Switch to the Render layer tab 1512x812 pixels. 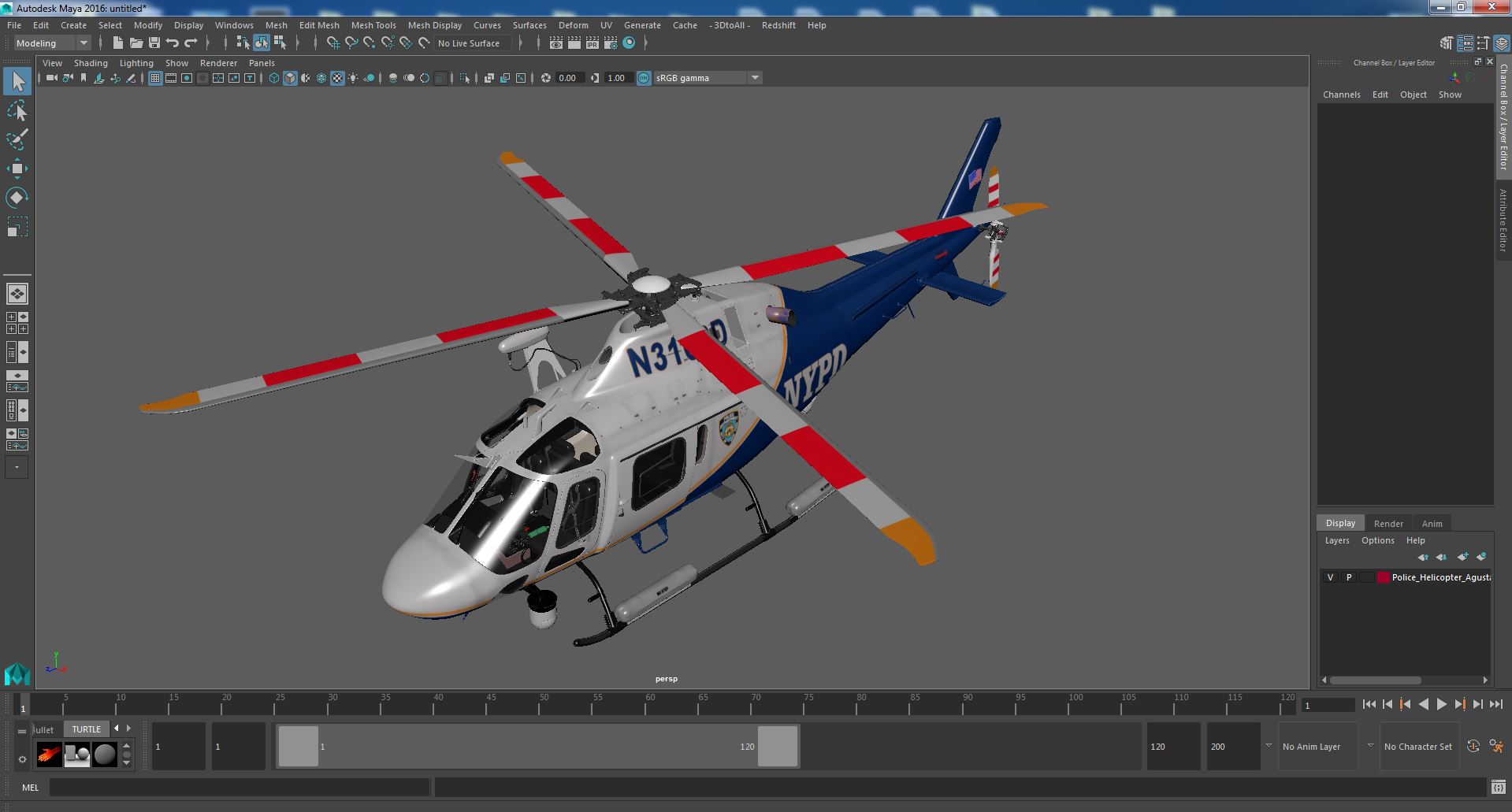1388,524
